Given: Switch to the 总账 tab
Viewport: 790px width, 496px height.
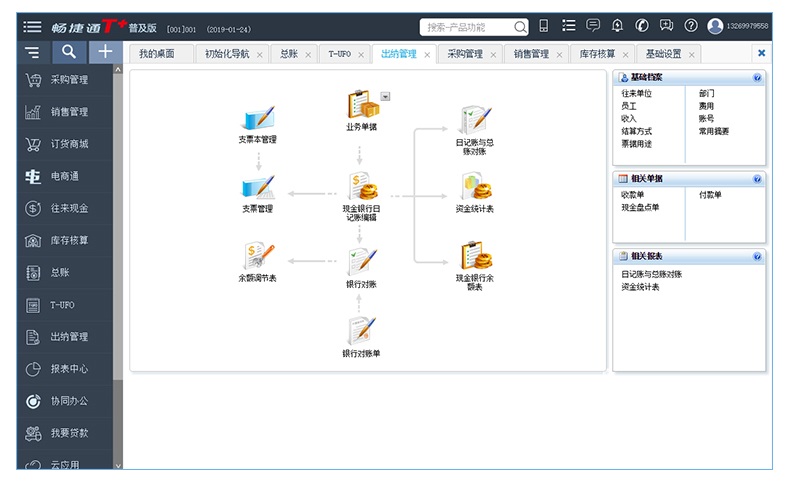Looking at the screenshot, I should coord(288,54).
